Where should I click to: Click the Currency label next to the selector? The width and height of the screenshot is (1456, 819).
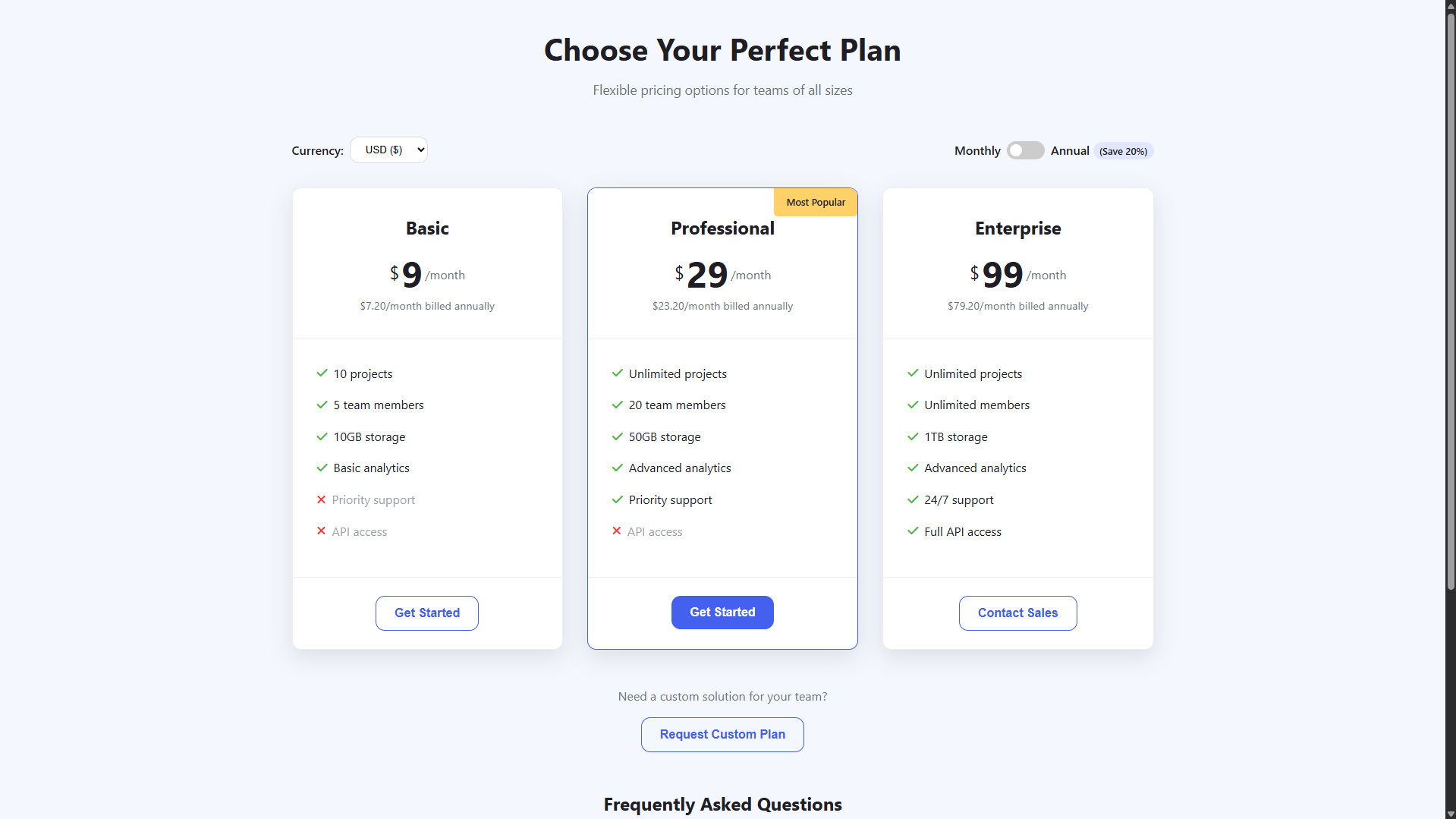click(x=316, y=150)
